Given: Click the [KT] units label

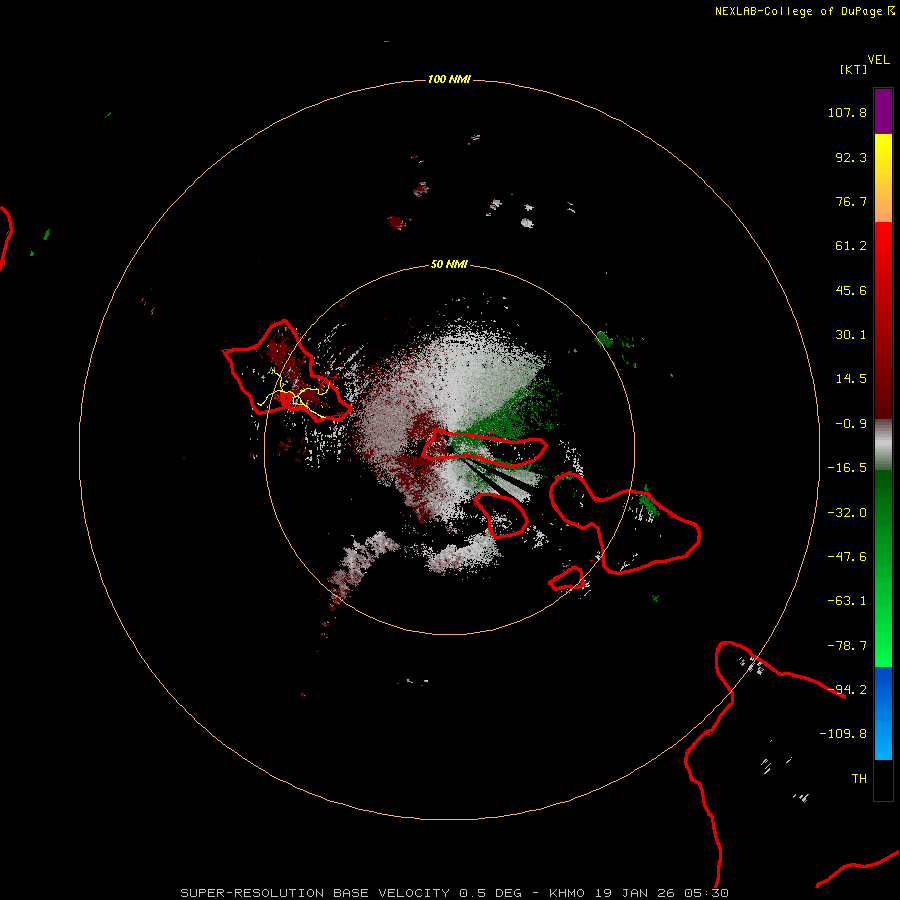Looking at the screenshot, I should click(x=854, y=69).
